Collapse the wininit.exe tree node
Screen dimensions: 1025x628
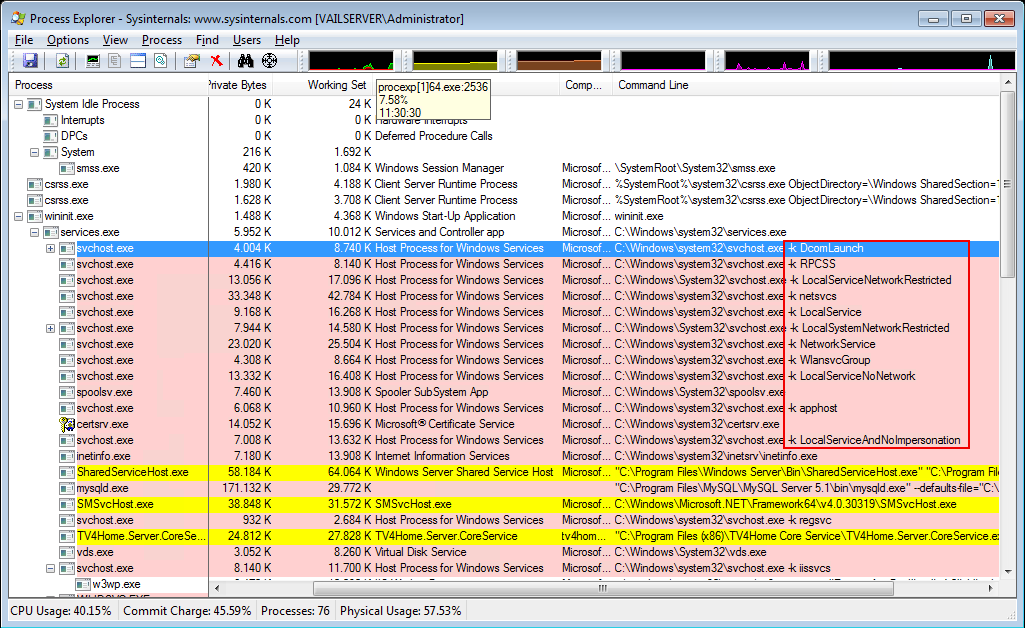tap(18, 216)
